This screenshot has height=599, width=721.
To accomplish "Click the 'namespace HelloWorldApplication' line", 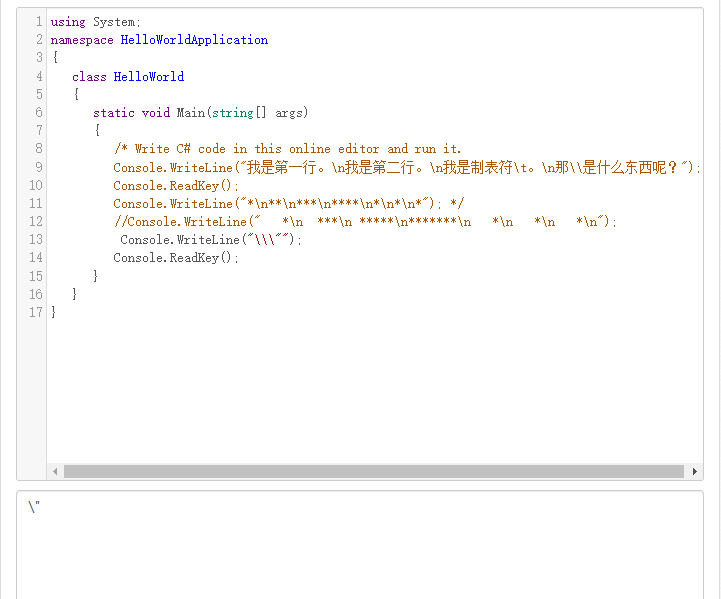I will point(159,40).
